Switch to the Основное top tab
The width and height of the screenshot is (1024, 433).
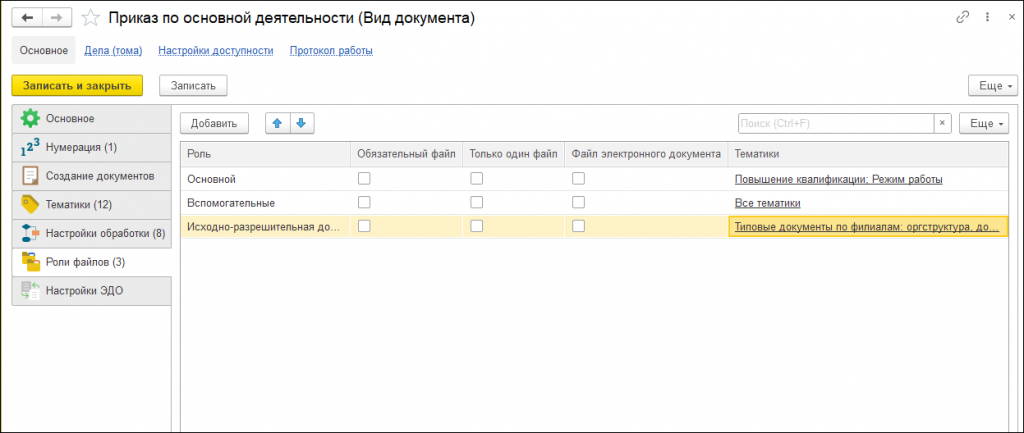point(44,50)
